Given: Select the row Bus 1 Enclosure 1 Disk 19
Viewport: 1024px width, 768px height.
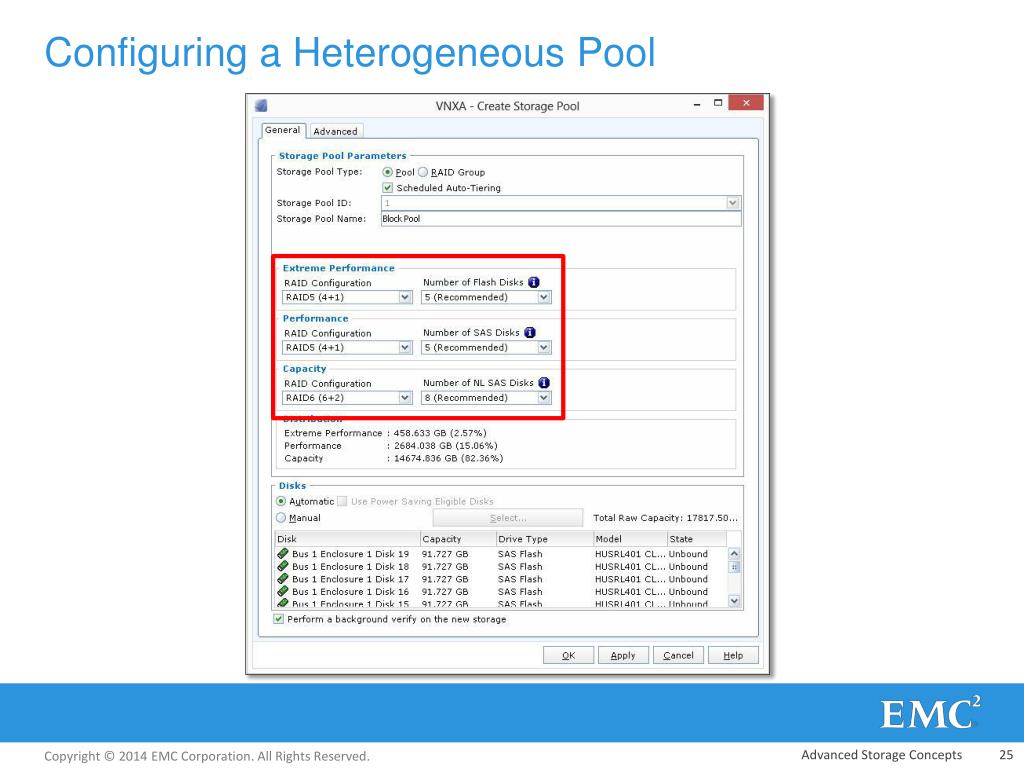Looking at the screenshot, I should point(501,554).
